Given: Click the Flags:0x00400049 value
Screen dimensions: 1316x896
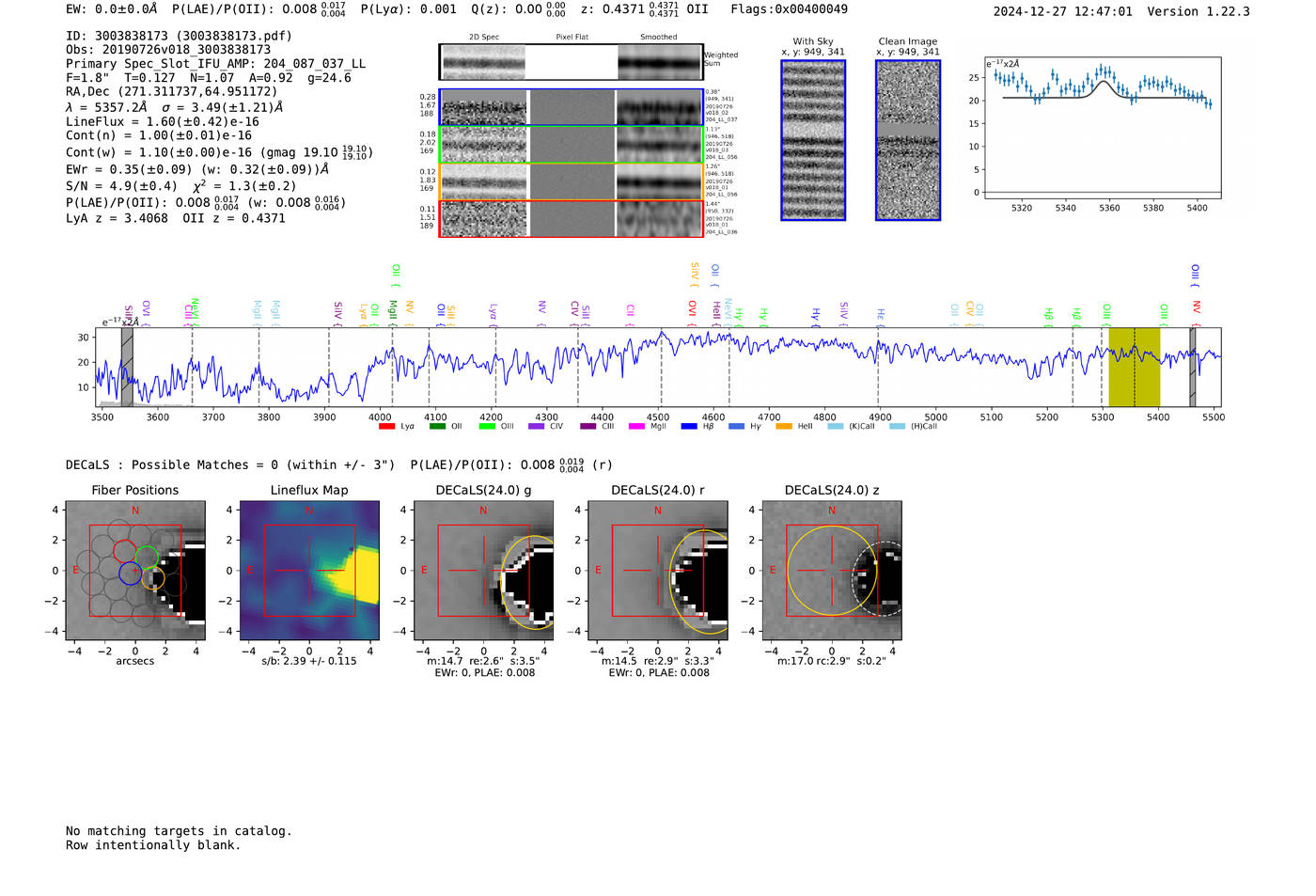Looking at the screenshot, I should click(789, 9).
